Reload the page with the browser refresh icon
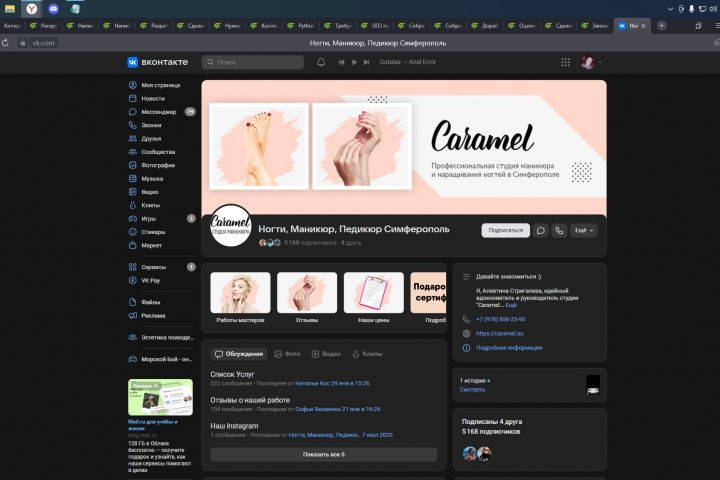Screen dimensions: 720x480 6,43
